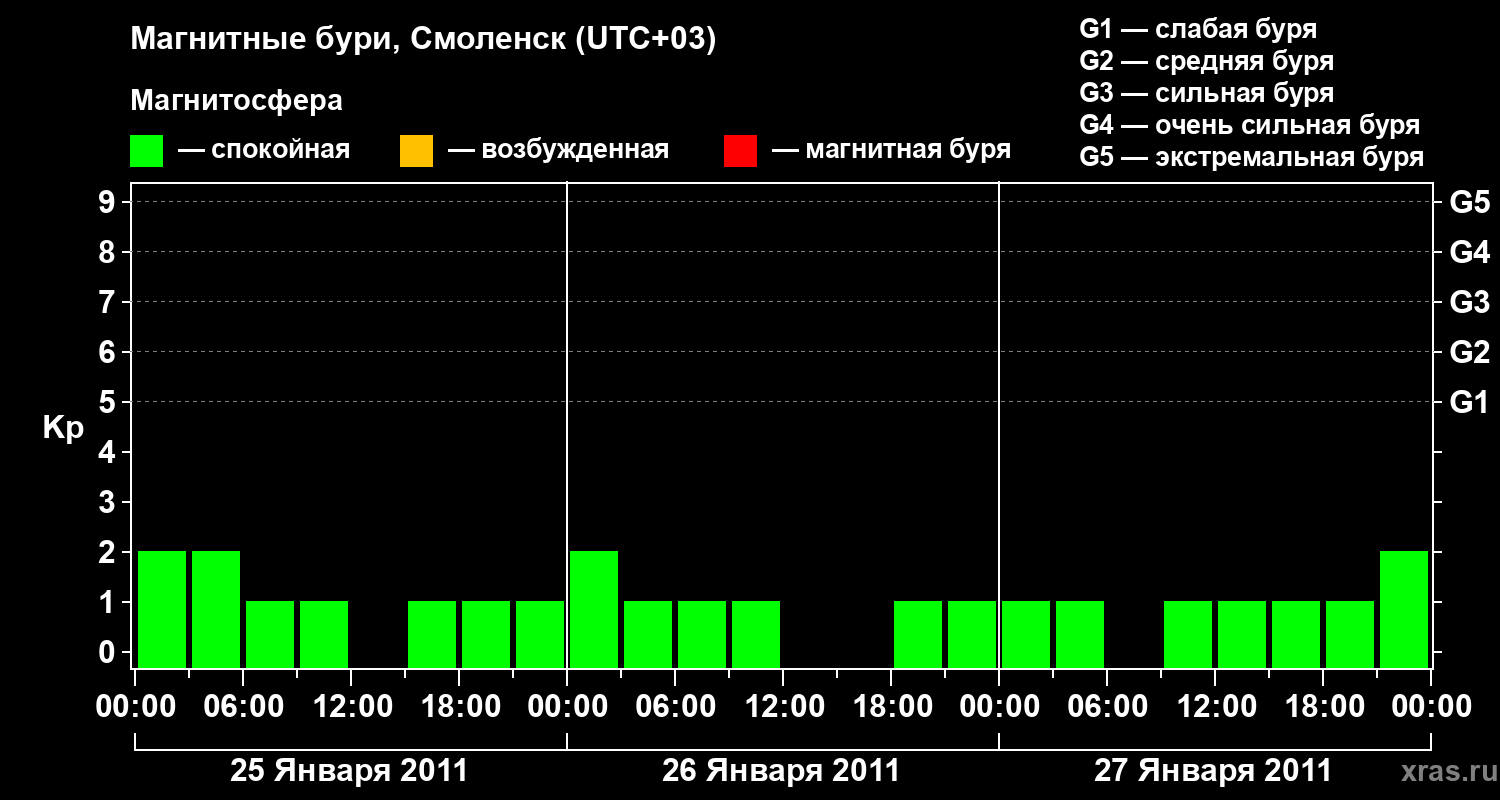Click 'G1 — слабая буря' legend line
This screenshot has width=1500, height=800.
point(1198,29)
